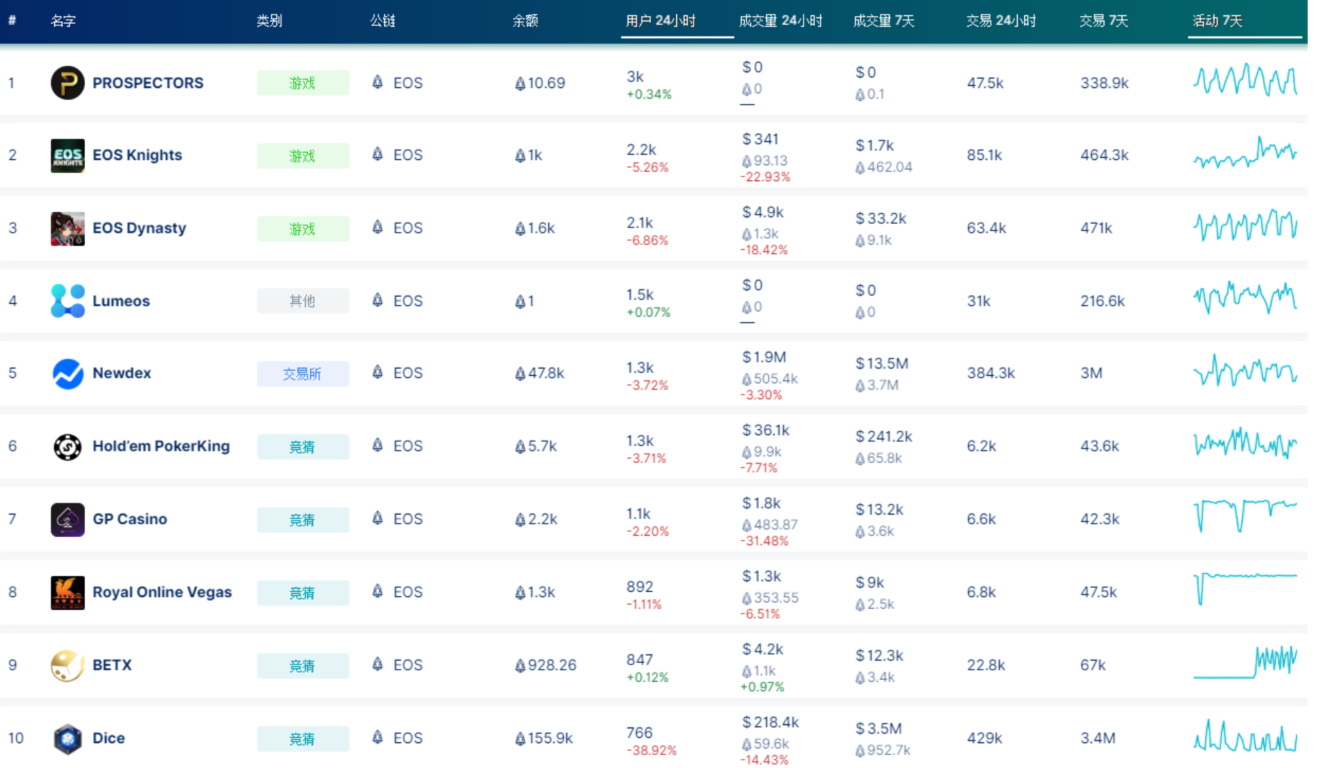Screen dimensions: 1321x768
Task: Sort table by 类别 column
Action: click(x=269, y=20)
